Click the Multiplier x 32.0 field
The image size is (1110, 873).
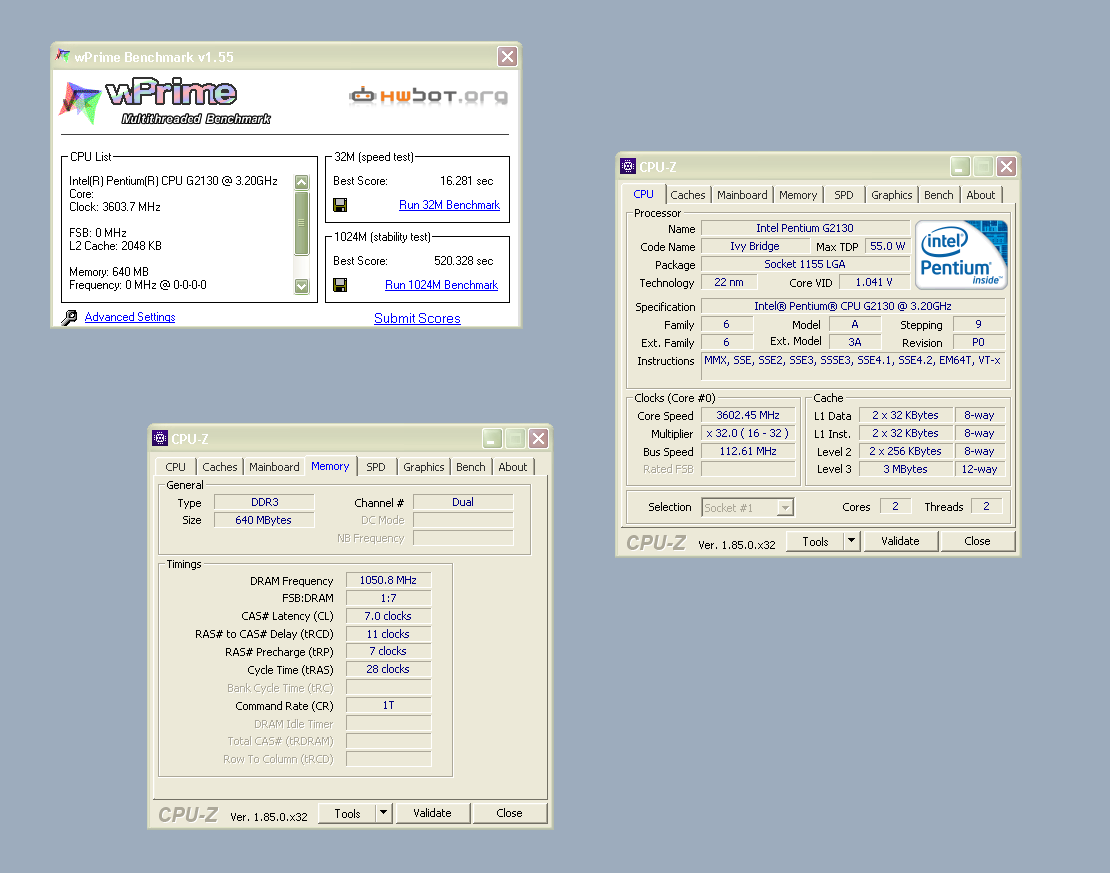pyautogui.click(x=748, y=433)
